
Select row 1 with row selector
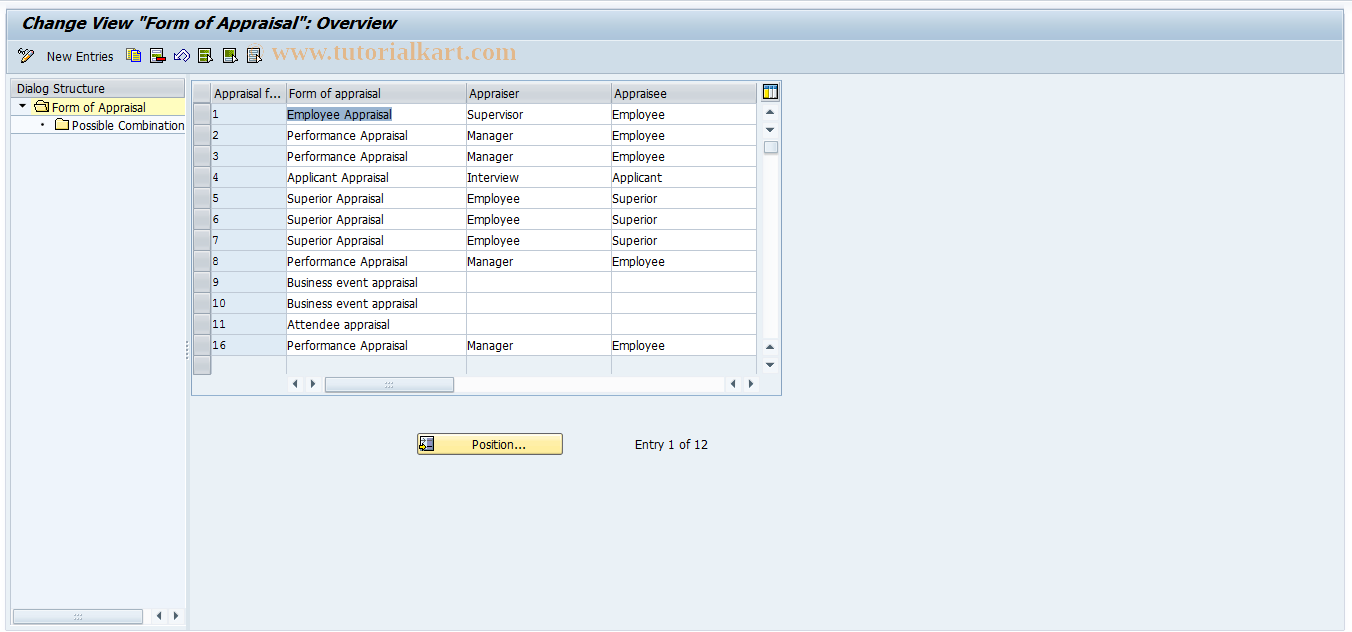pyautogui.click(x=202, y=114)
